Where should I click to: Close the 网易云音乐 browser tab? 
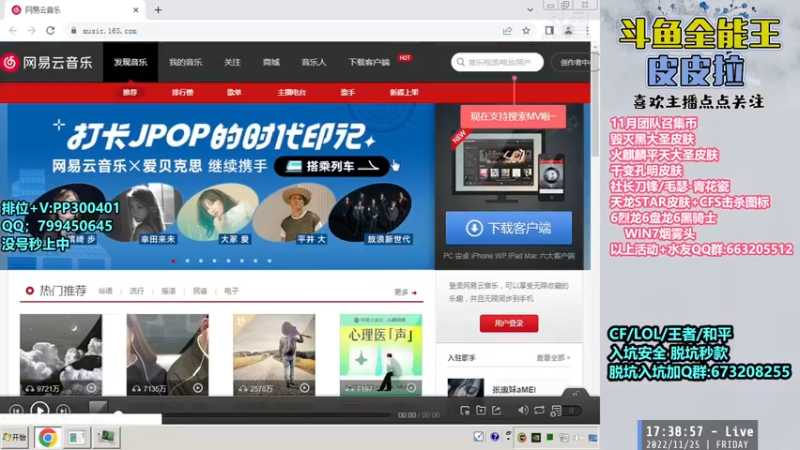pyautogui.click(x=136, y=10)
